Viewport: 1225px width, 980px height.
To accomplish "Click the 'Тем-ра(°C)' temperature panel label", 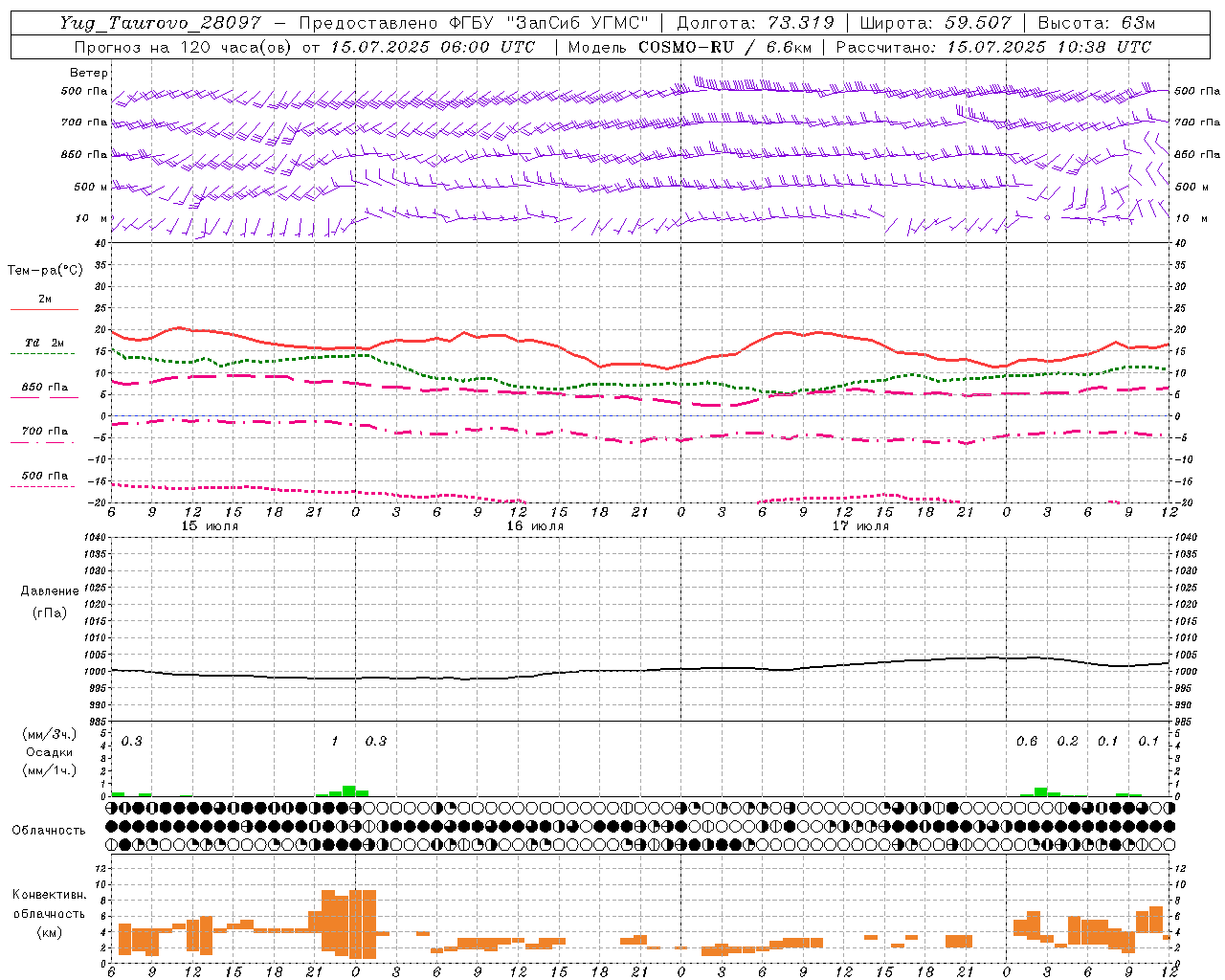I will click(x=45, y=271).
